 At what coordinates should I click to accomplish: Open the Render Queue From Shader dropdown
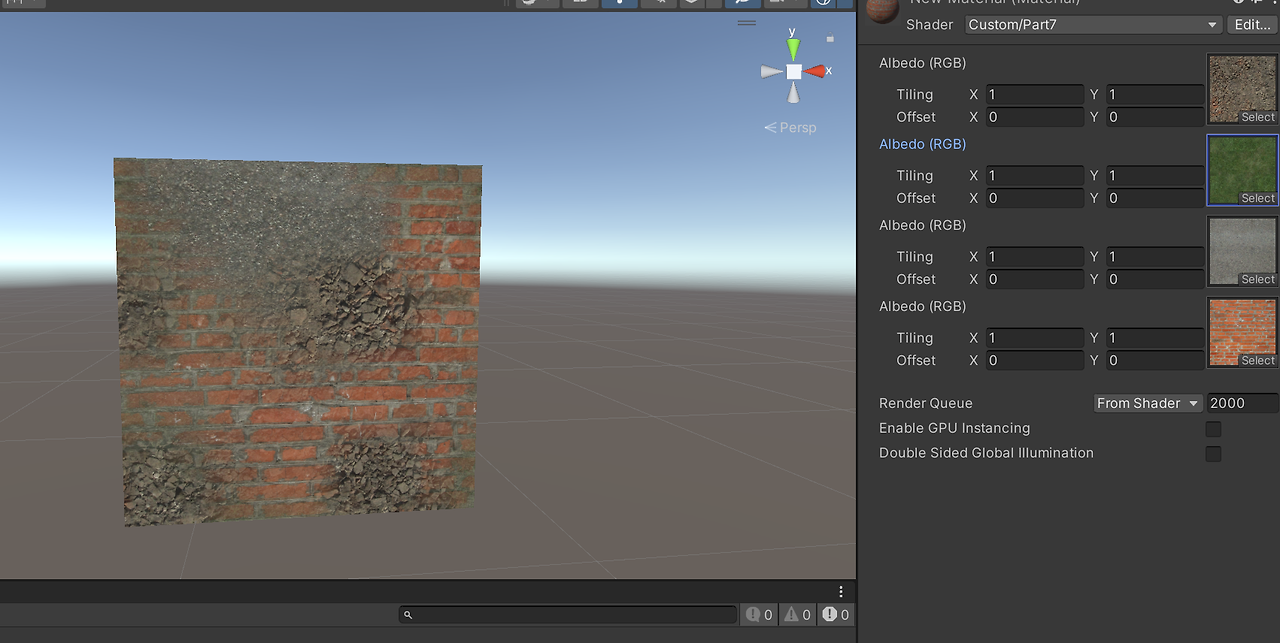pos(1148,403)
